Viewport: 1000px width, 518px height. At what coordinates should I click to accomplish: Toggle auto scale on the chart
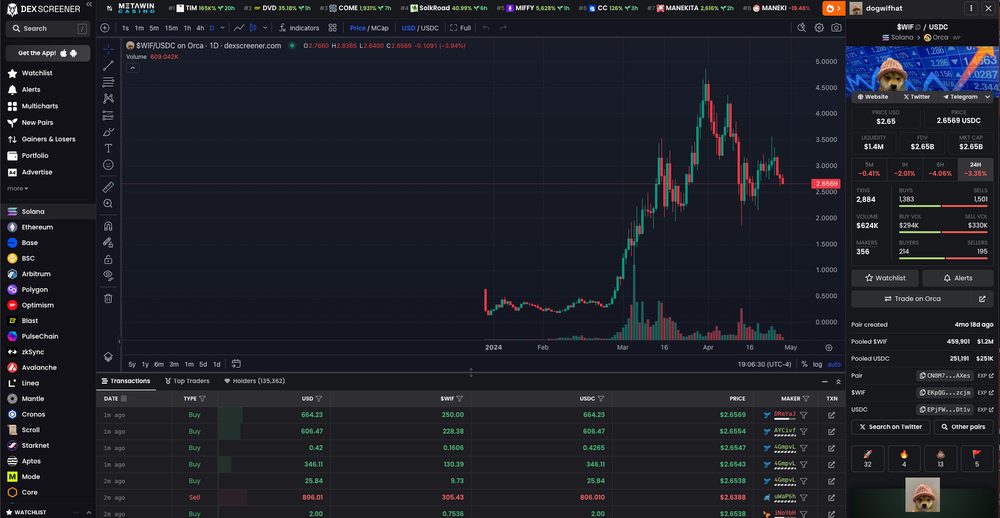(834, 364)
